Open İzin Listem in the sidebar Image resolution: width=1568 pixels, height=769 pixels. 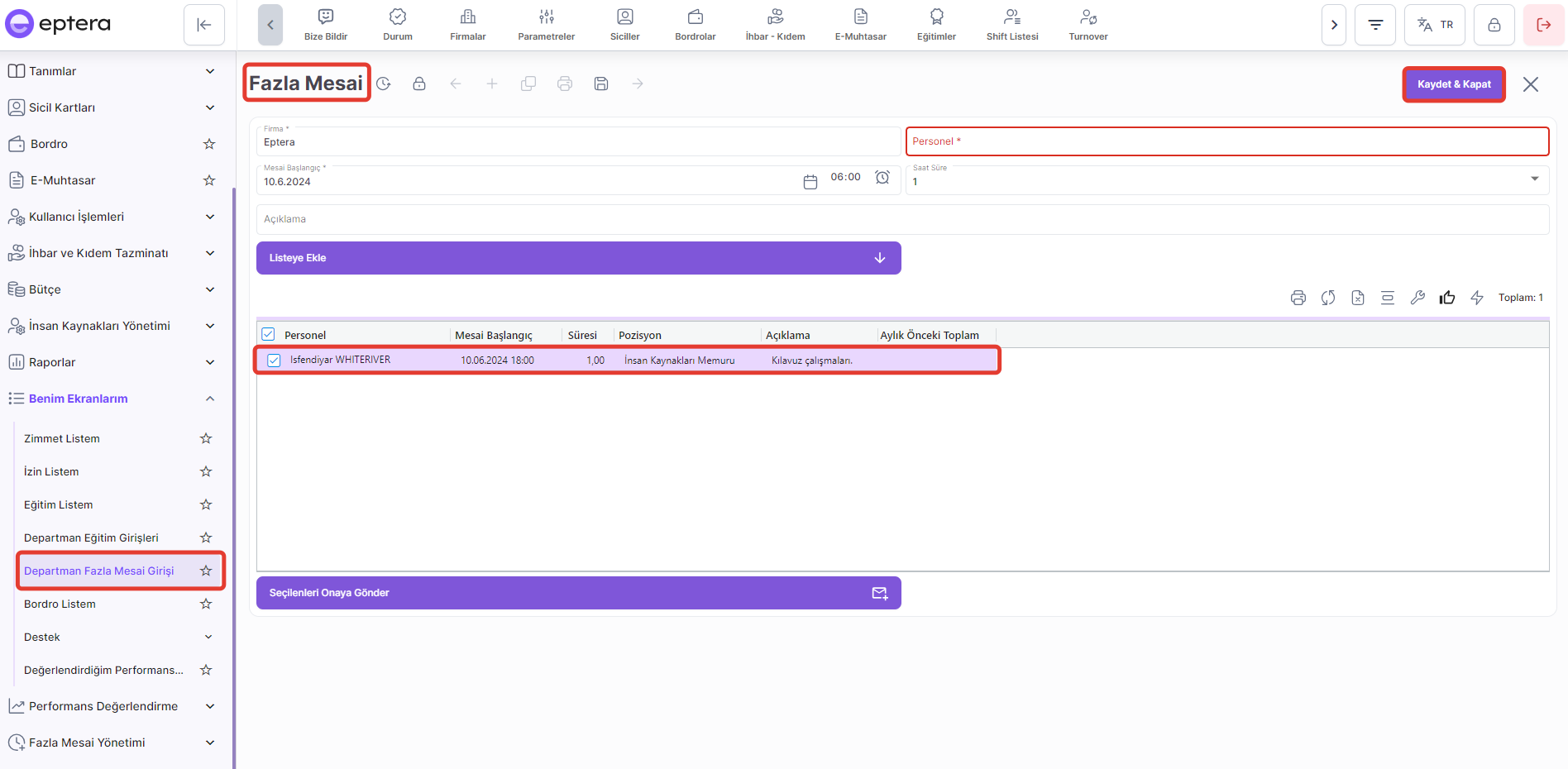(x=51, y=471)
